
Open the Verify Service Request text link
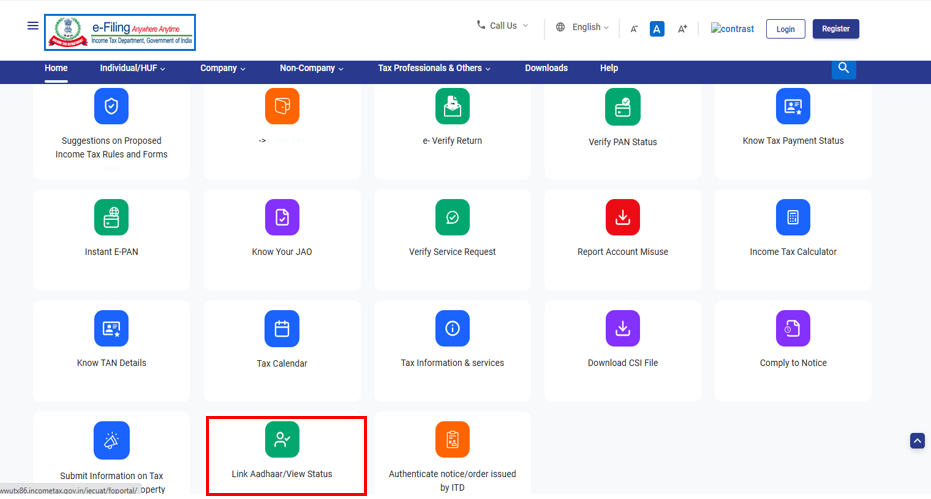point(452,252)
